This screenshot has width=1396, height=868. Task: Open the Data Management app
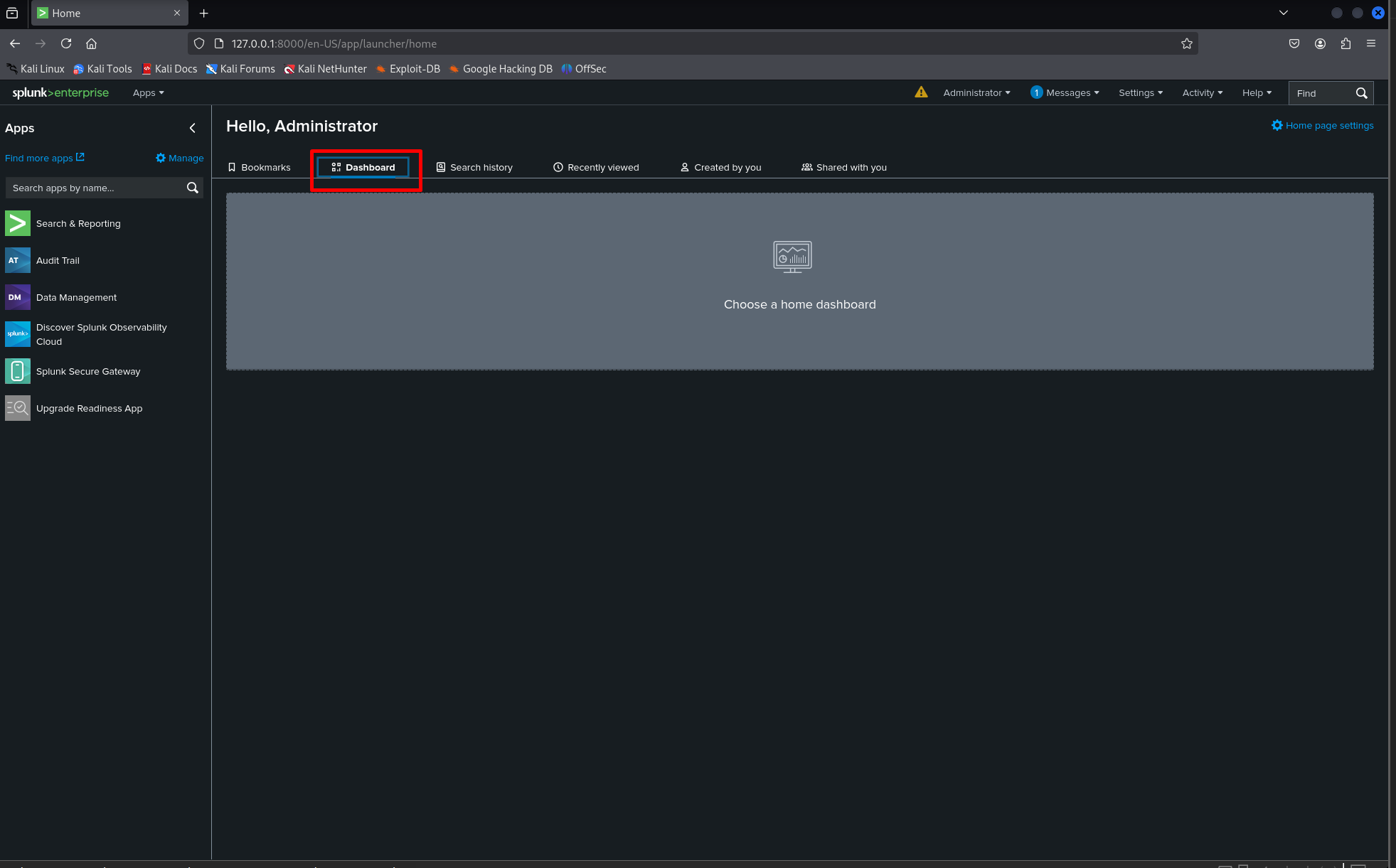click(x=76, y=297)
